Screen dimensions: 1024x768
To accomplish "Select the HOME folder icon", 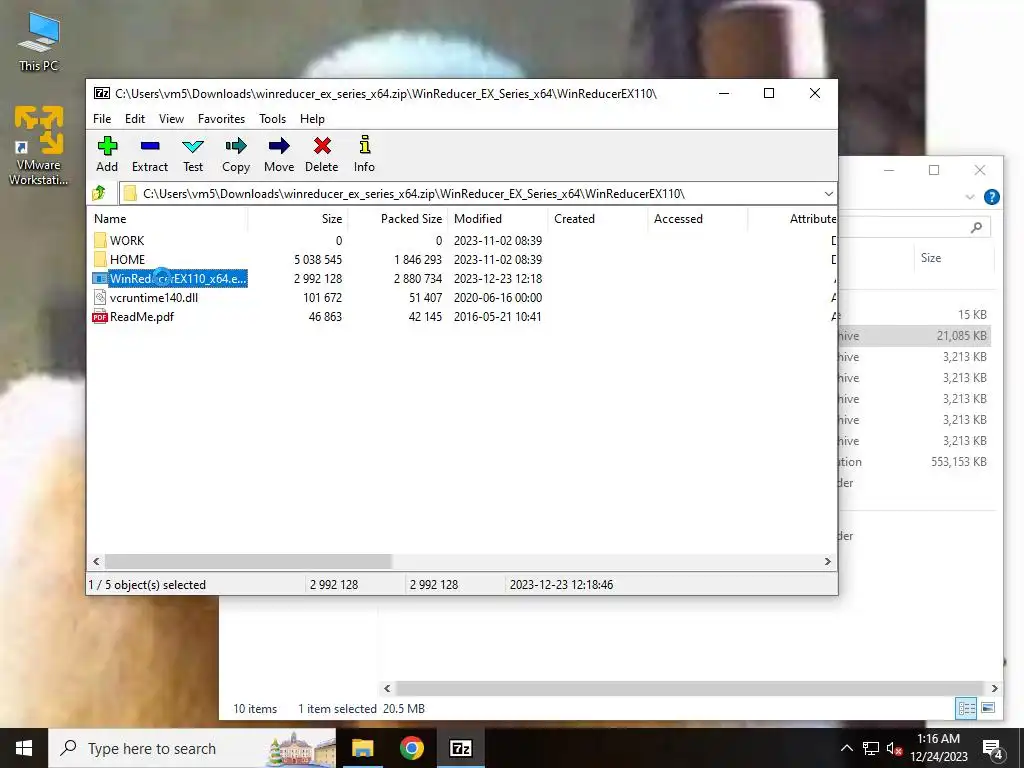I will 100,259.
